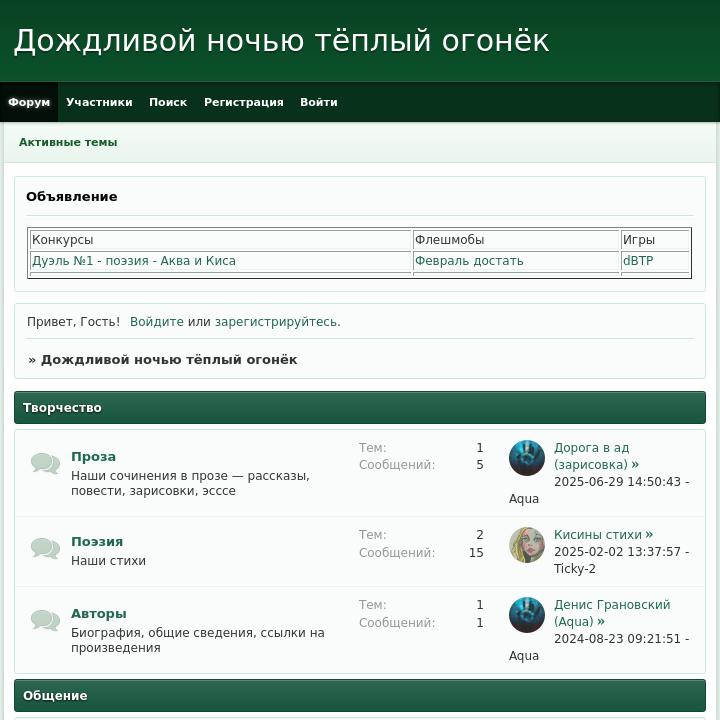The height and width of the screenshot is (720, 720).
Task: Click the speech bubble icon beside Авторы
Action: click(45, 621)
